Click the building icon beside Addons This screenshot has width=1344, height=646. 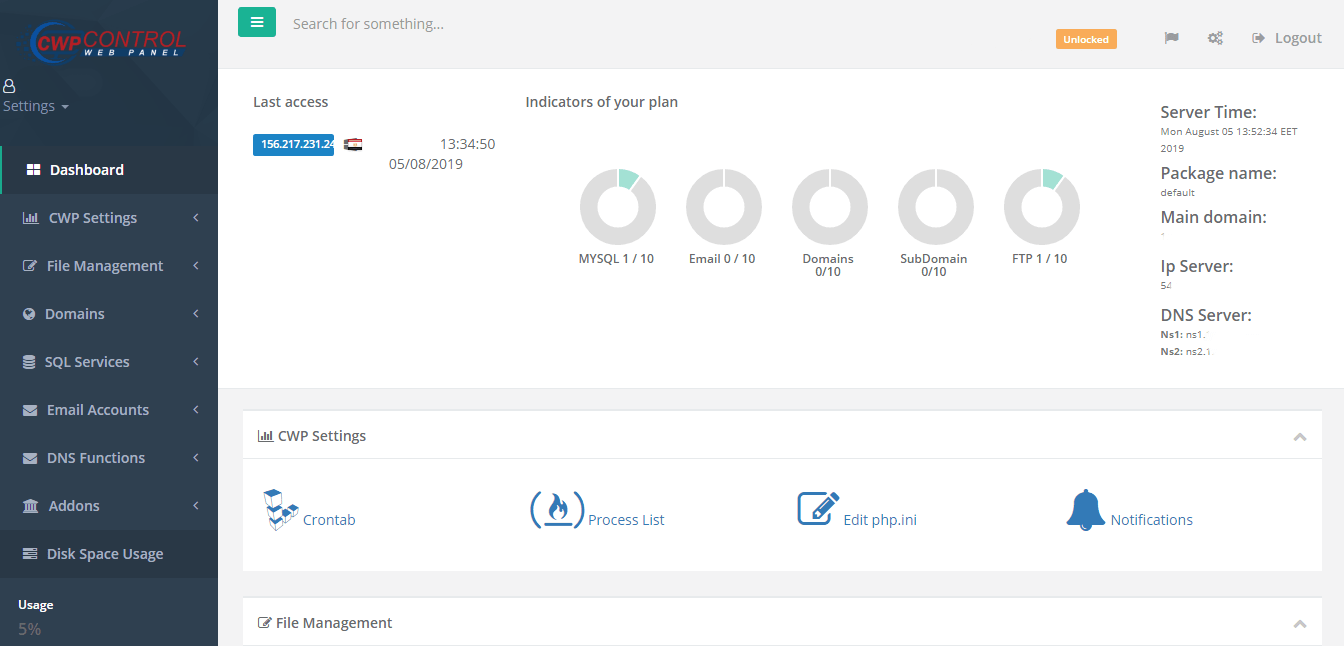point(31,506)
